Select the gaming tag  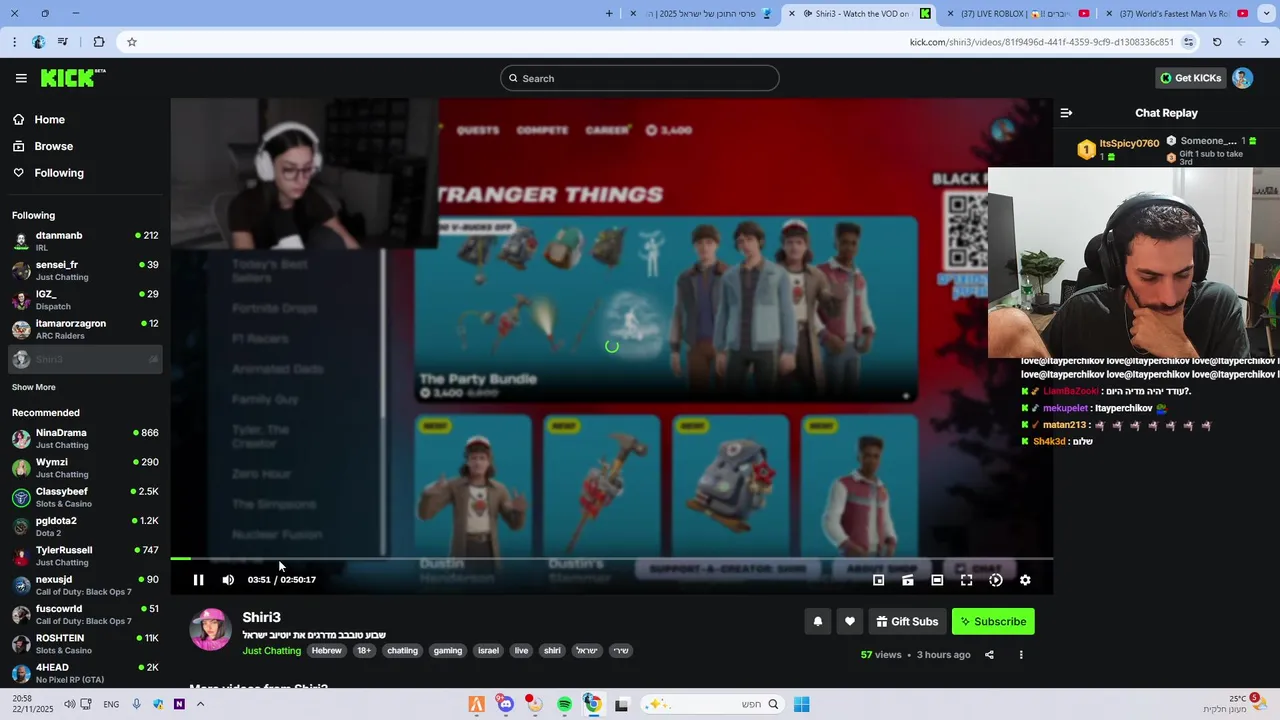point(448,651)
